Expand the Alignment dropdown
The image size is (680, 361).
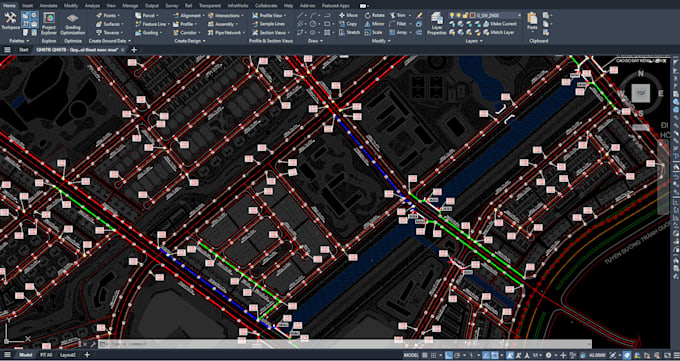188,15
